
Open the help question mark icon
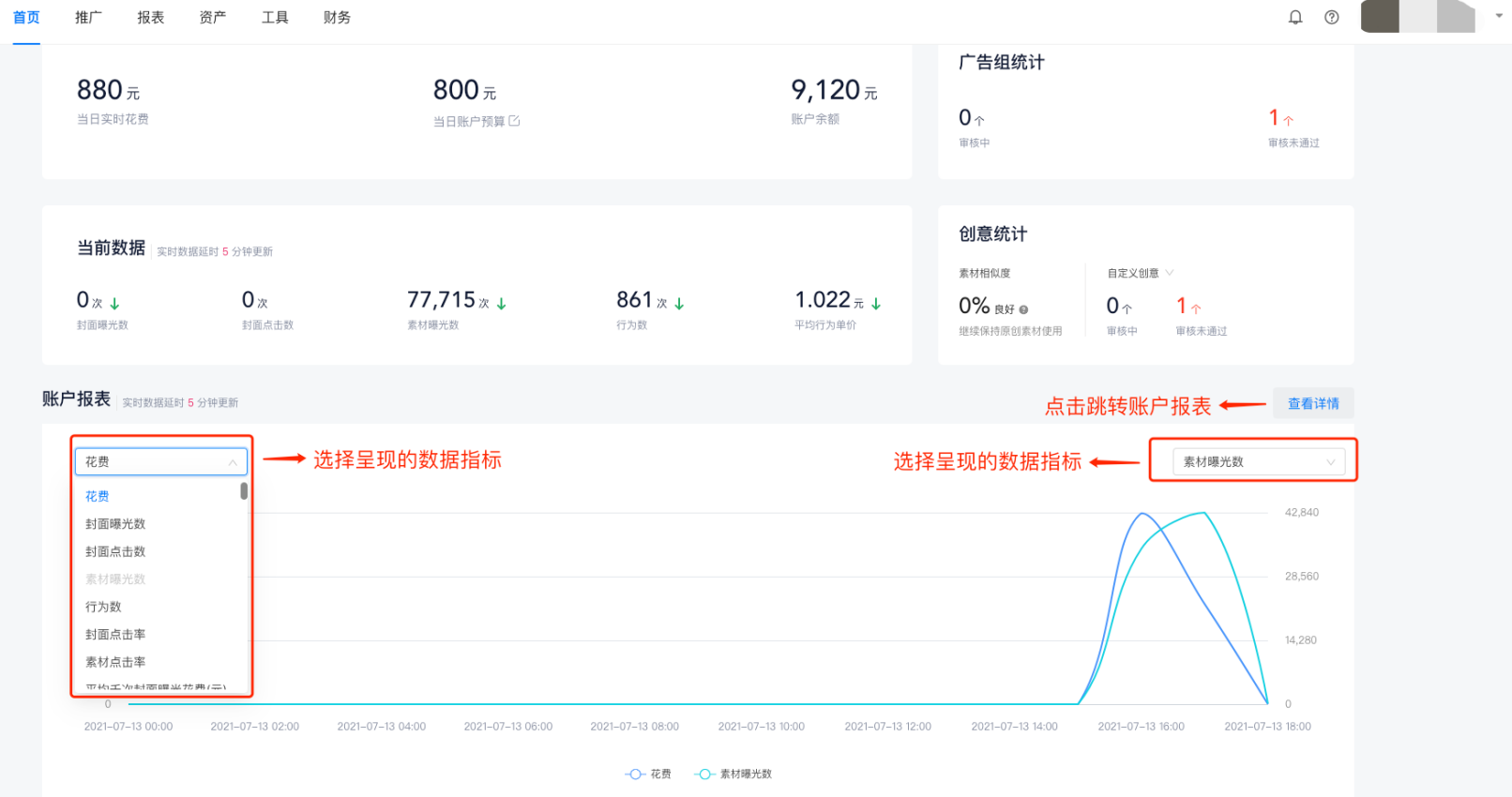(1332, 17)
